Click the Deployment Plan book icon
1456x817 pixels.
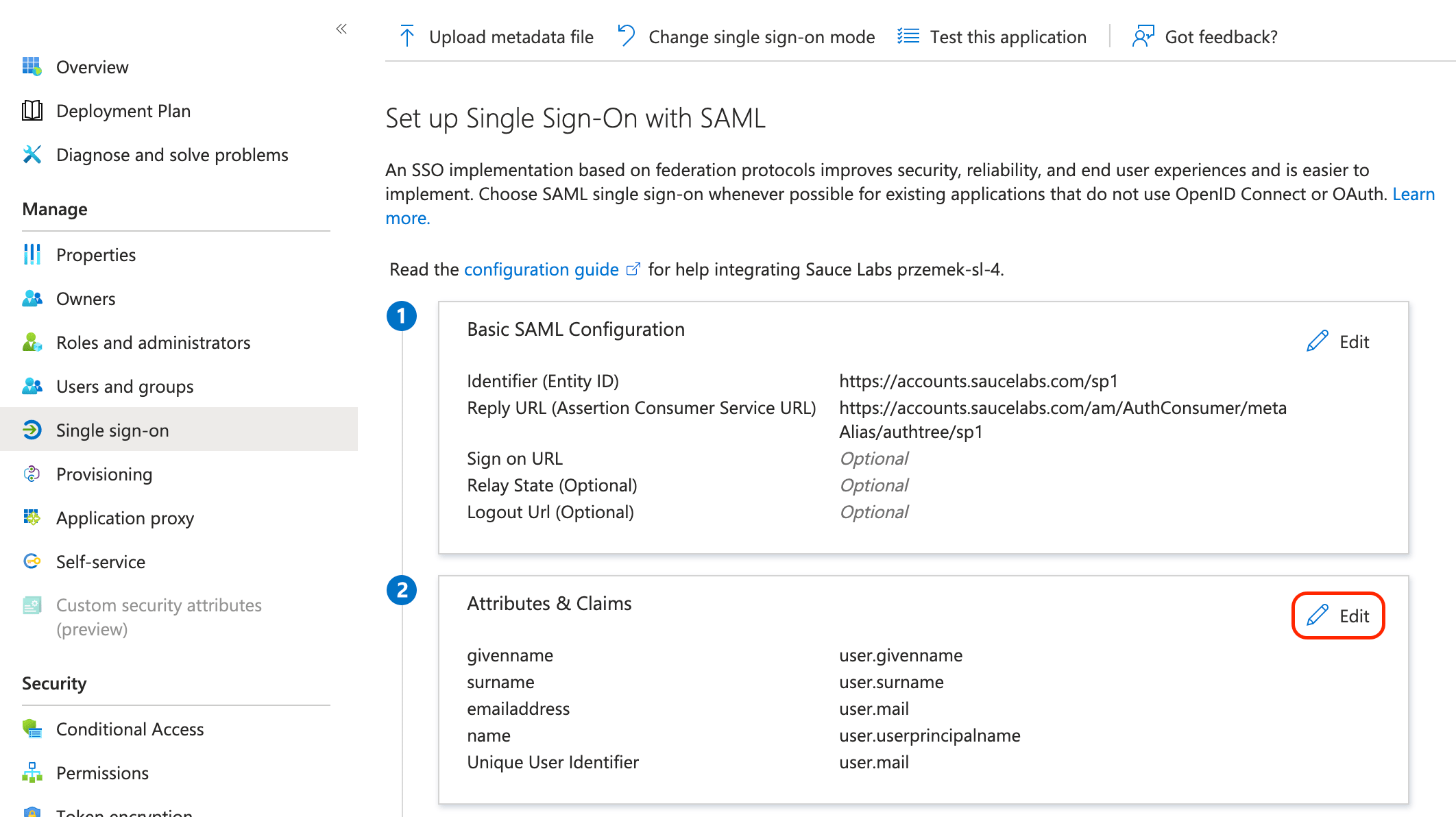(x=32, y=110)
